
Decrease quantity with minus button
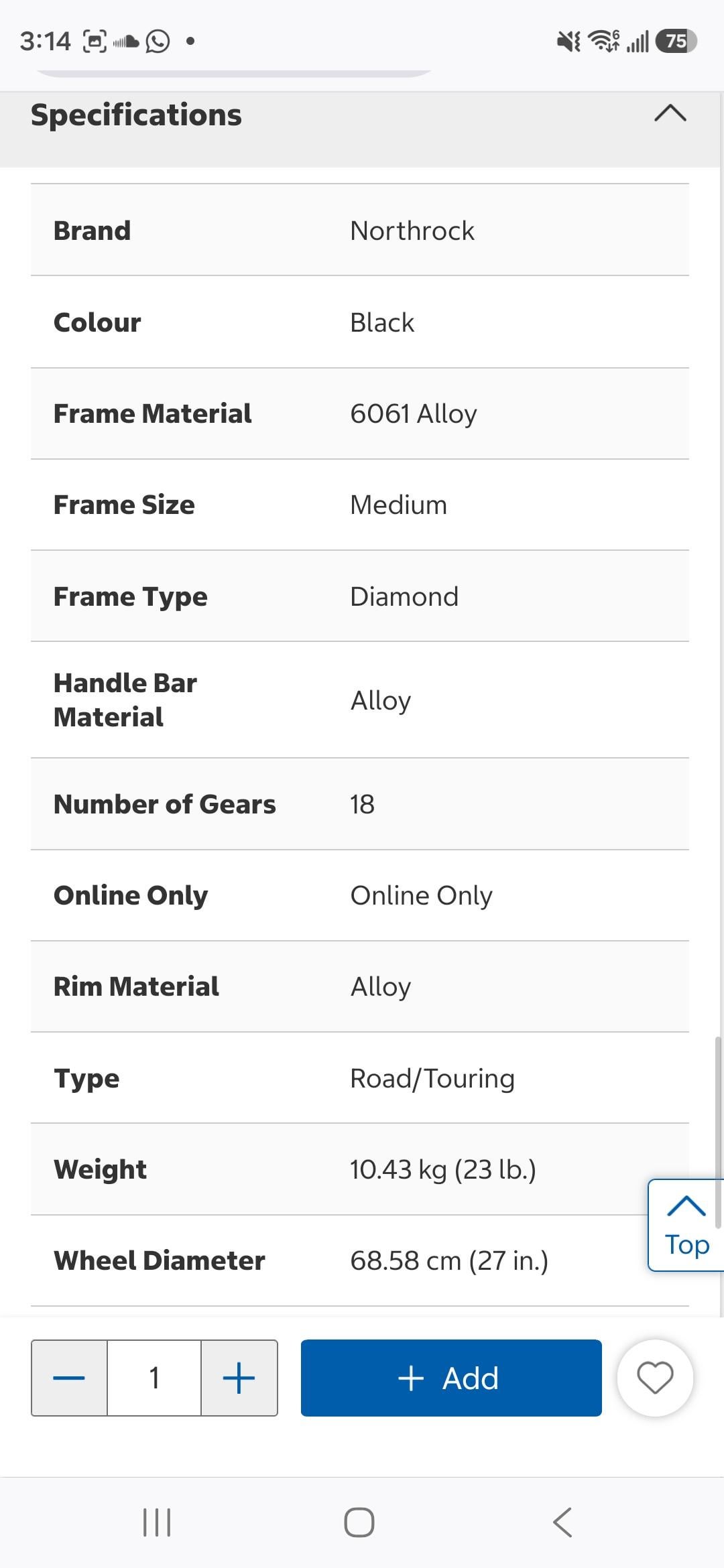69,1378
